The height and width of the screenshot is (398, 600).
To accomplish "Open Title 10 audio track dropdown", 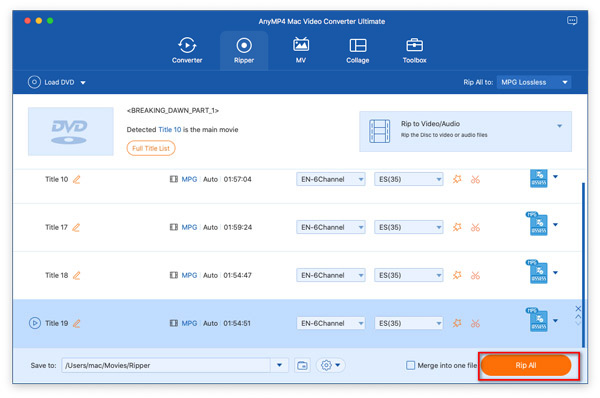I will point(331,179).
